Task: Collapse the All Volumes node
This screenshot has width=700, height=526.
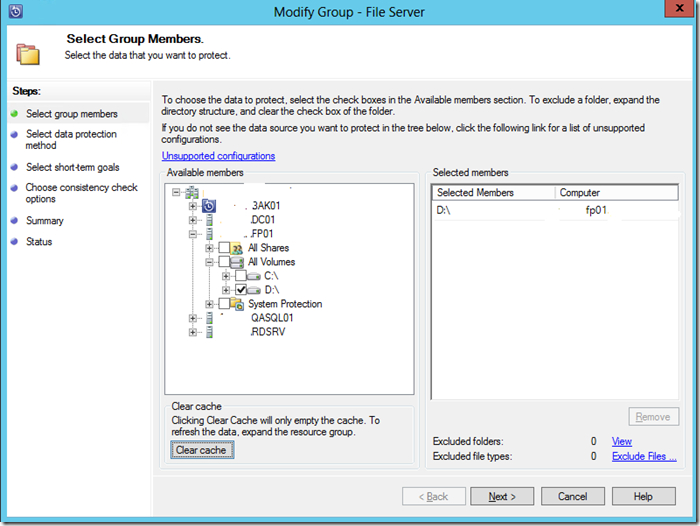Action: click(x=209, y=262)
